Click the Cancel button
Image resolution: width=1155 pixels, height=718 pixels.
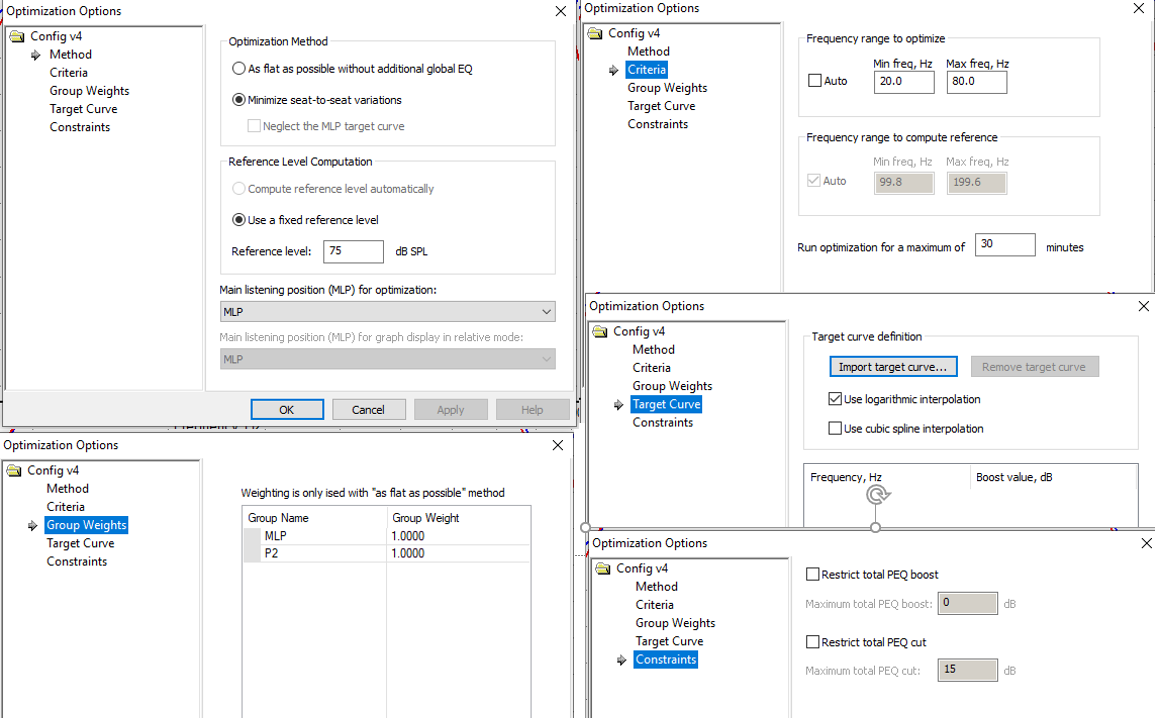click(x=368, y=410)
